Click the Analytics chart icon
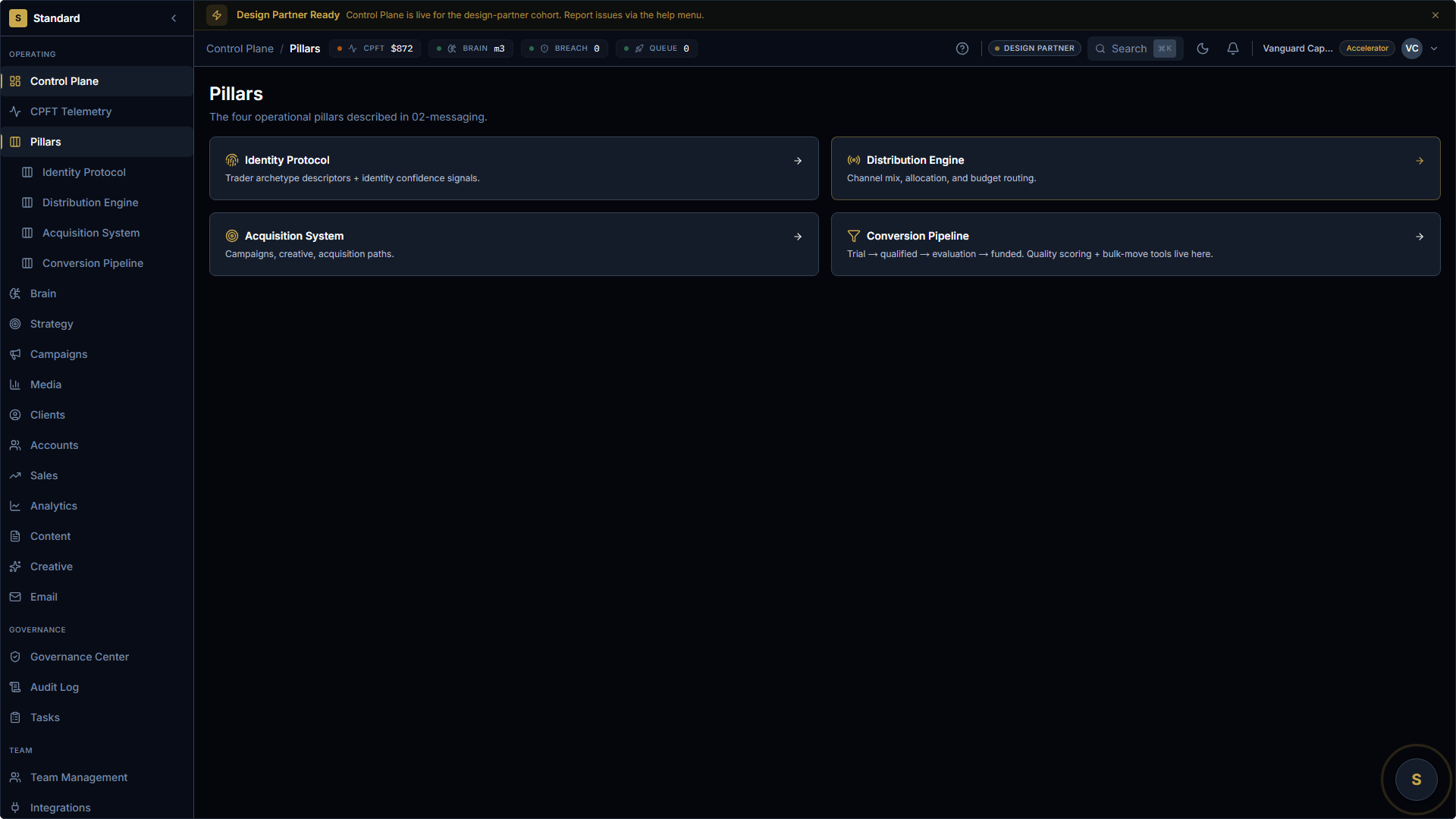Screen dimensions: 1456x819 coord(15,506)
